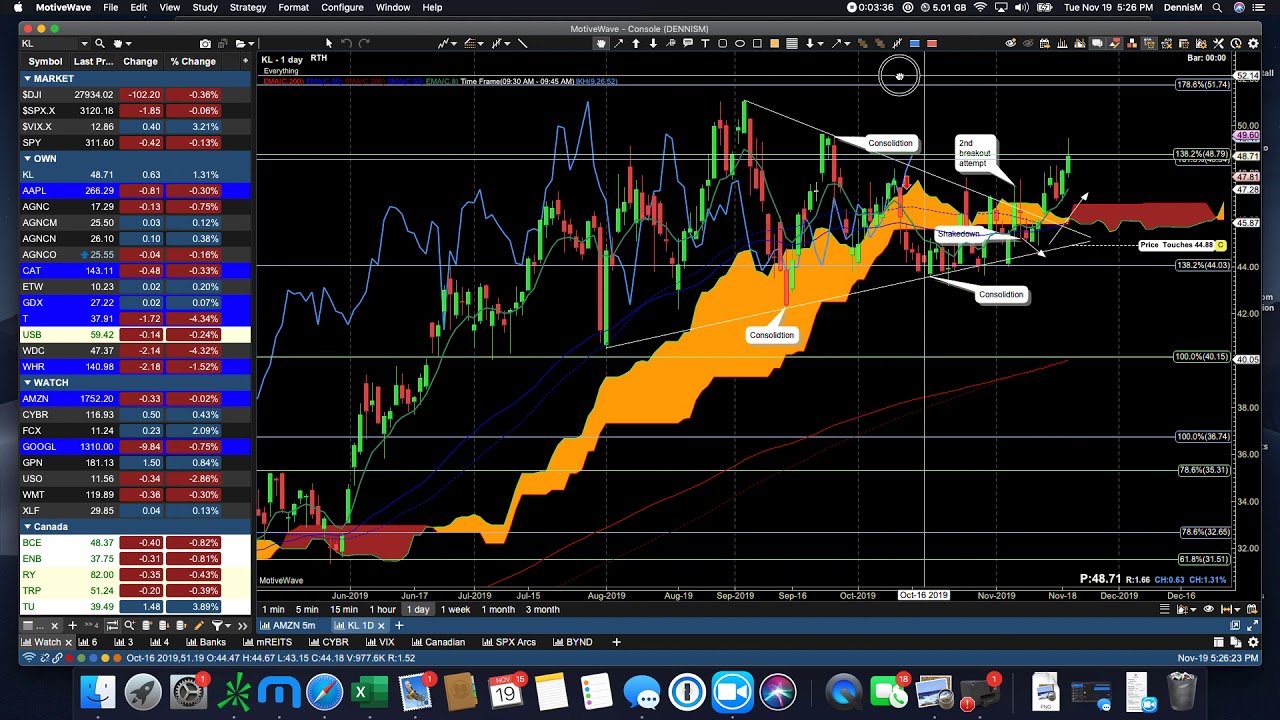Expand the watchlist toolbar overflow chevrons
This screenshot has width=1280, height=720.
coord(242,625)
